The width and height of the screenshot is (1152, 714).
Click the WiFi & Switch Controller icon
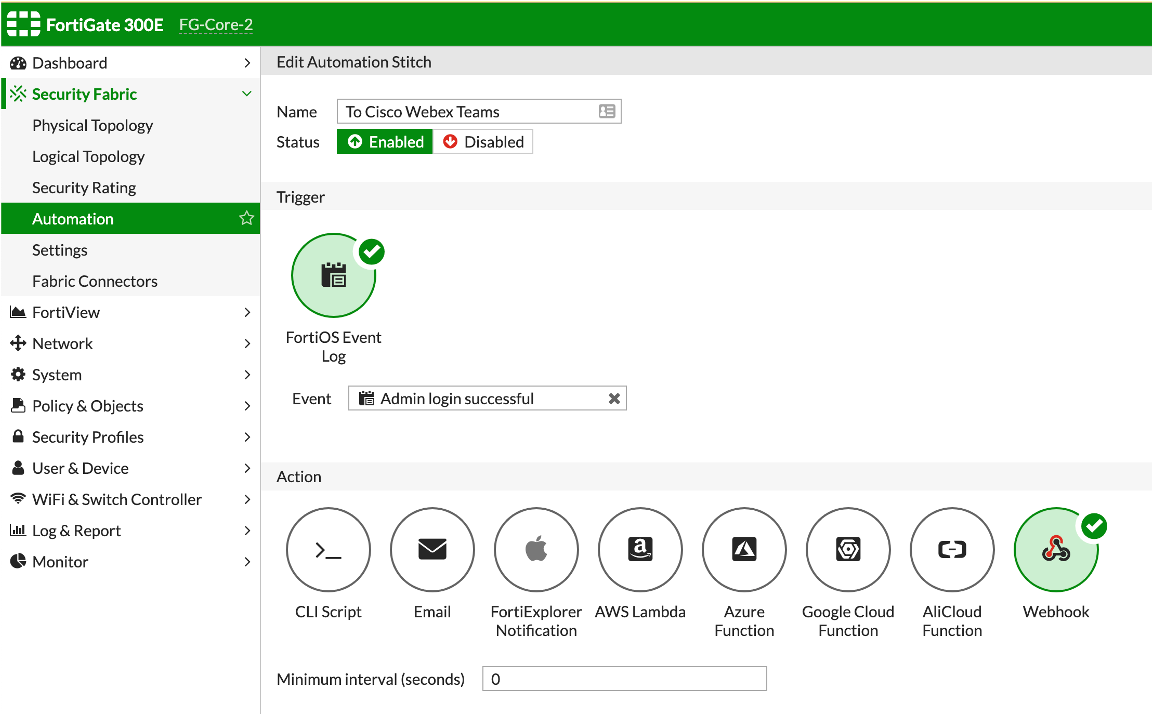coord(18,498)
